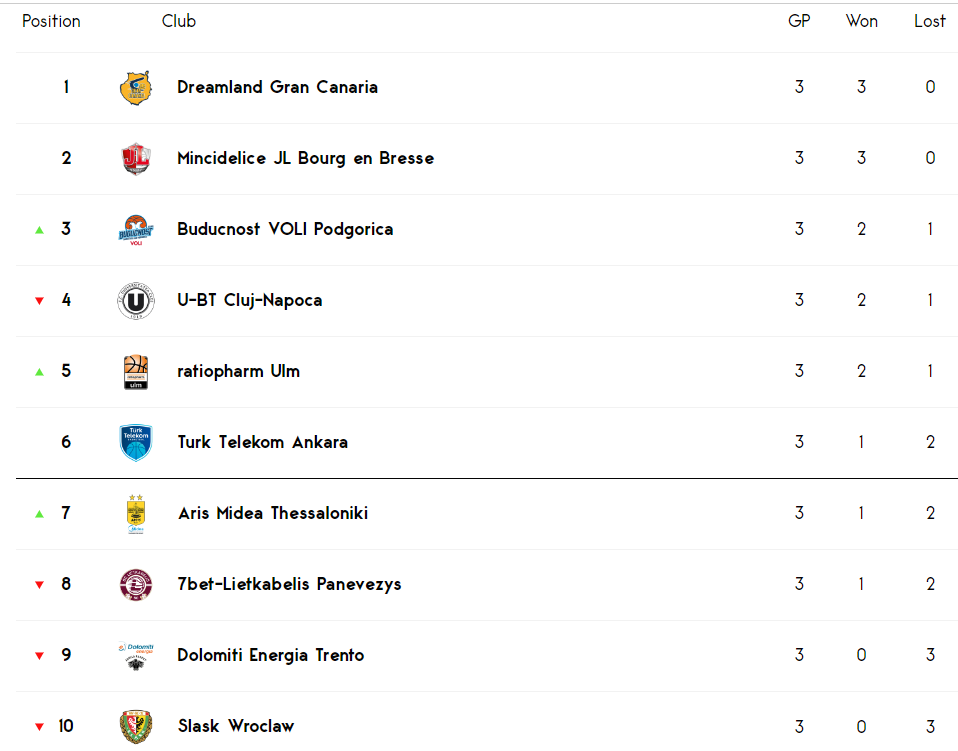Select the ratiopharm Ulm club name

point(238,372)
